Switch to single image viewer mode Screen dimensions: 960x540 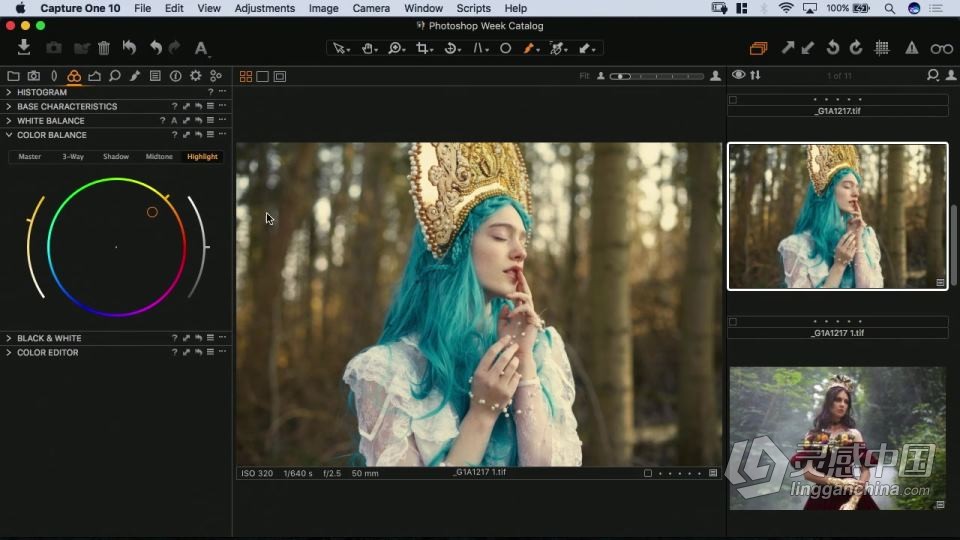coord(263,77)
